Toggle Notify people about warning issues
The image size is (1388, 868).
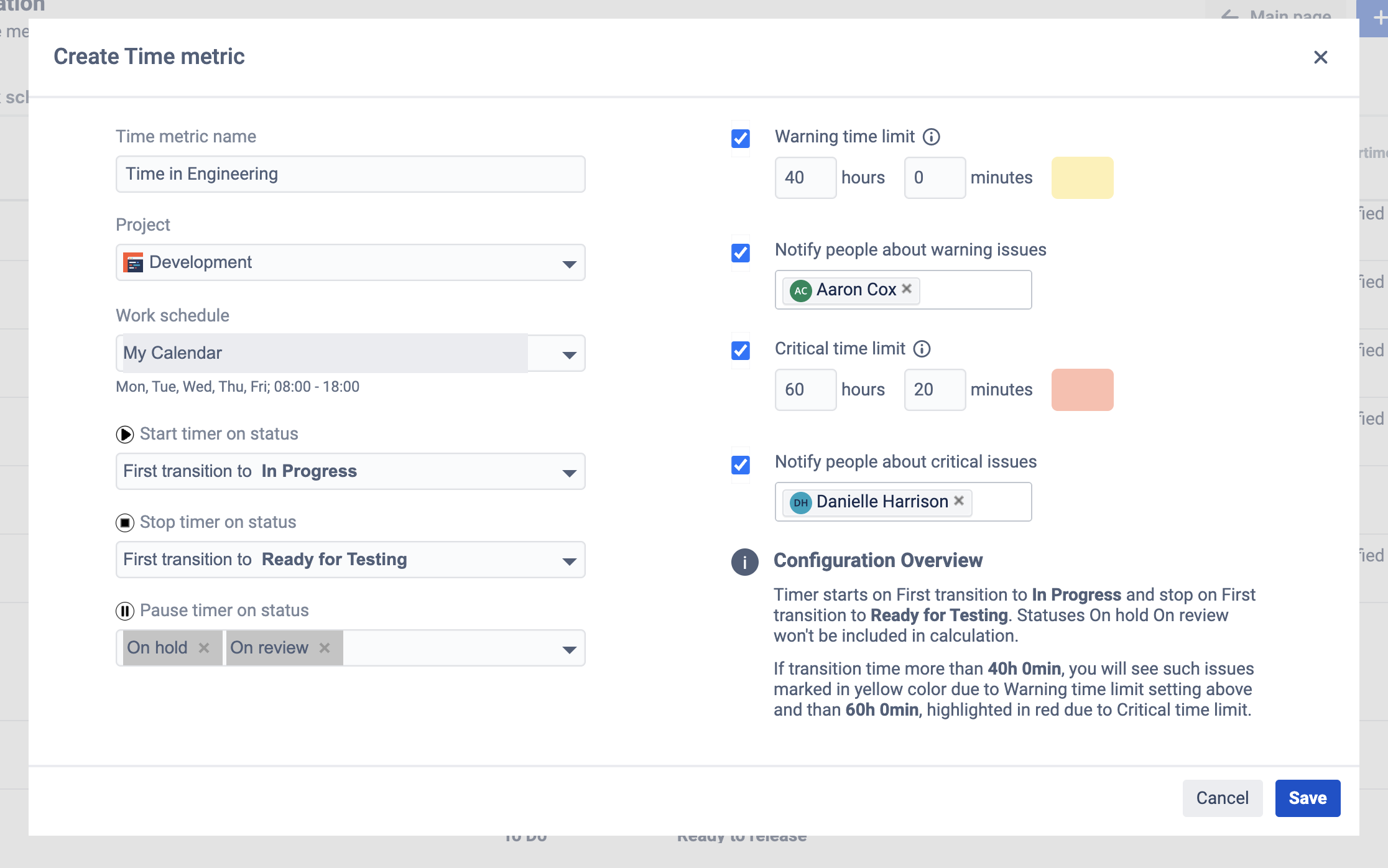pyautogui.click(x=740, y=252)
